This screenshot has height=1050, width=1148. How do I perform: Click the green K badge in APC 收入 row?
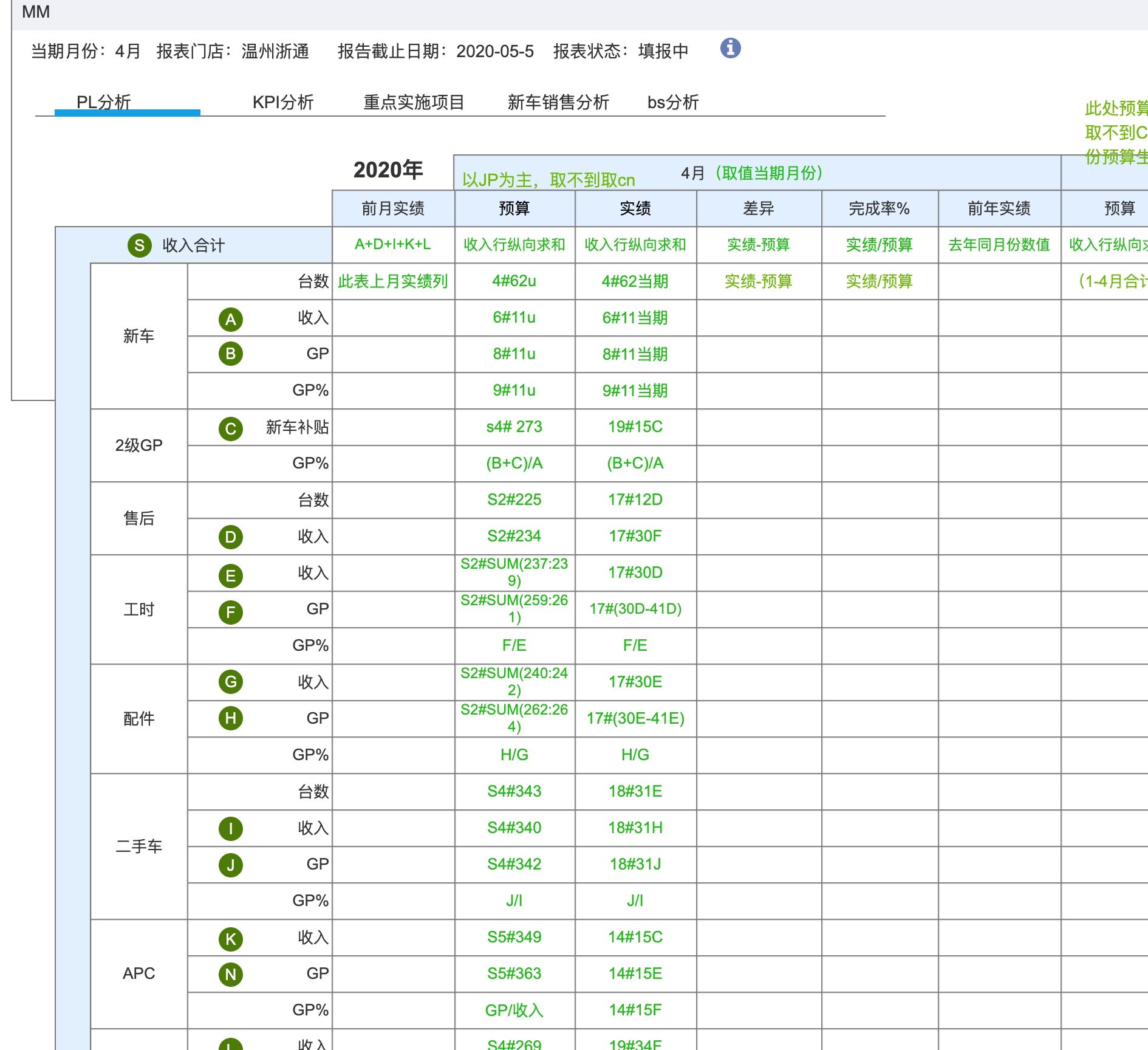pyautogui.click(x=231, y=939)
